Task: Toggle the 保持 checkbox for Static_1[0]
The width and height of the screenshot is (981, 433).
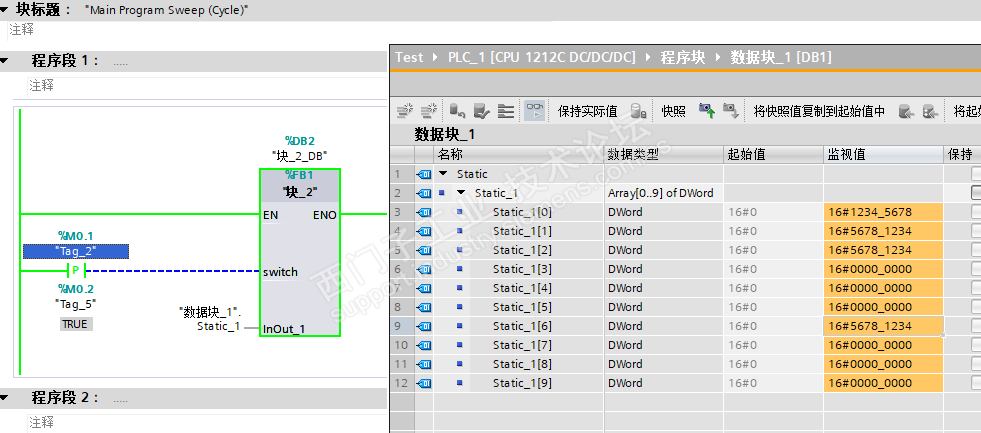Action: click(976, 212)
